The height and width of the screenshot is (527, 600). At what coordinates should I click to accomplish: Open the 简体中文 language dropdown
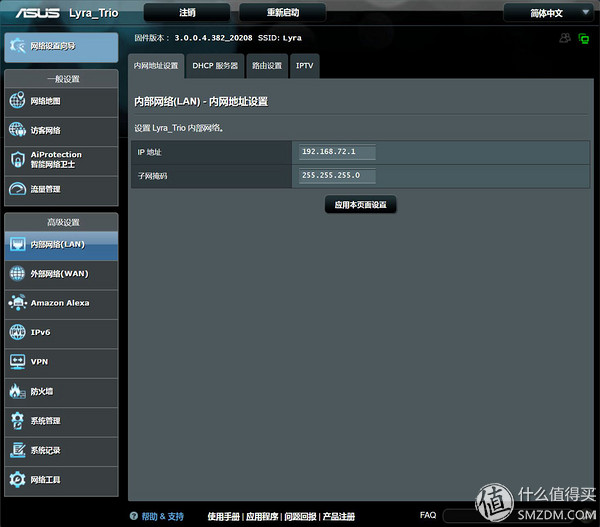tap(549, 13)
